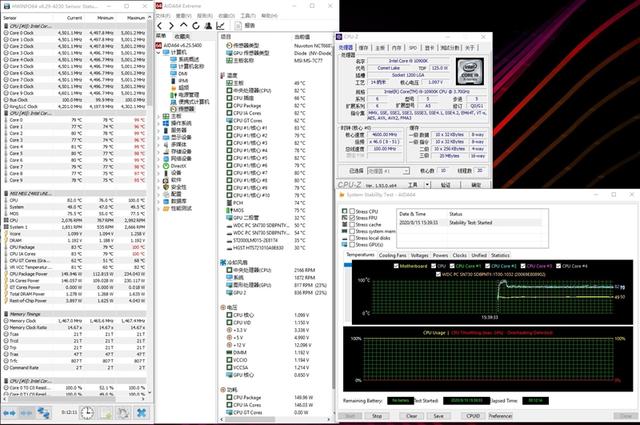This screenshot has width=640, height=425.
Task: Enable Stress CPU checkbox
Action: [351, 211]
